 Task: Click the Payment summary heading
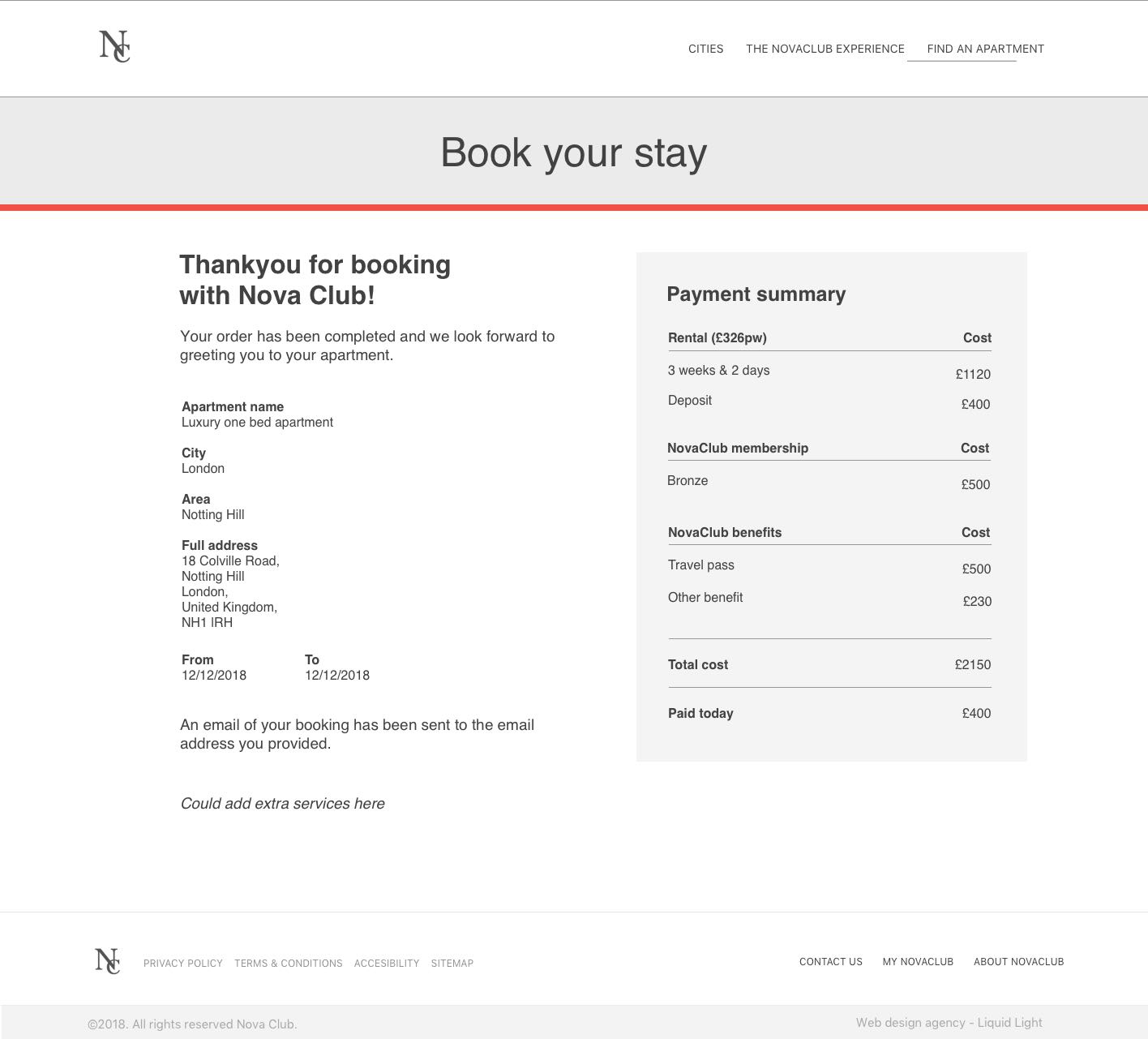[x=756, y=294]
